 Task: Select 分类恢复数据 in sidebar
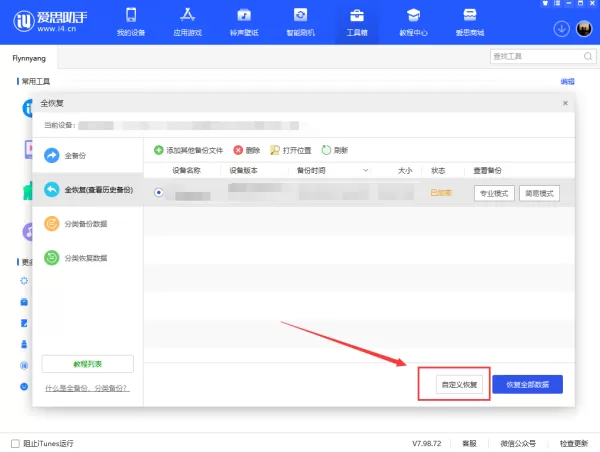point(88,258)
